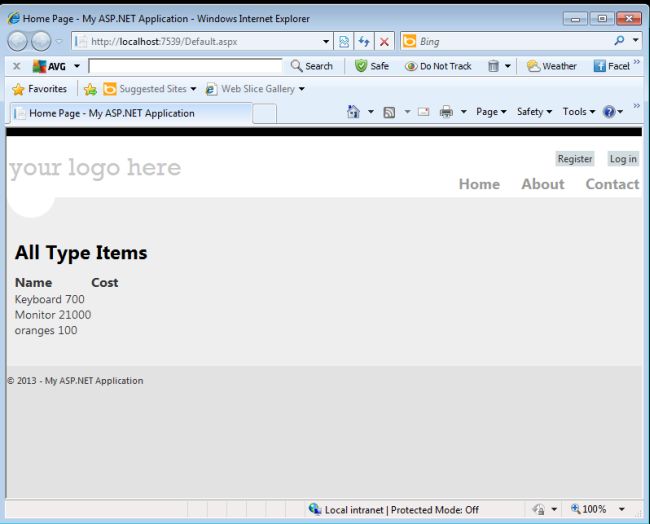Click the browser Forward arrow button
This screenshot has width=650, height=524.
(x=41, y=41)
